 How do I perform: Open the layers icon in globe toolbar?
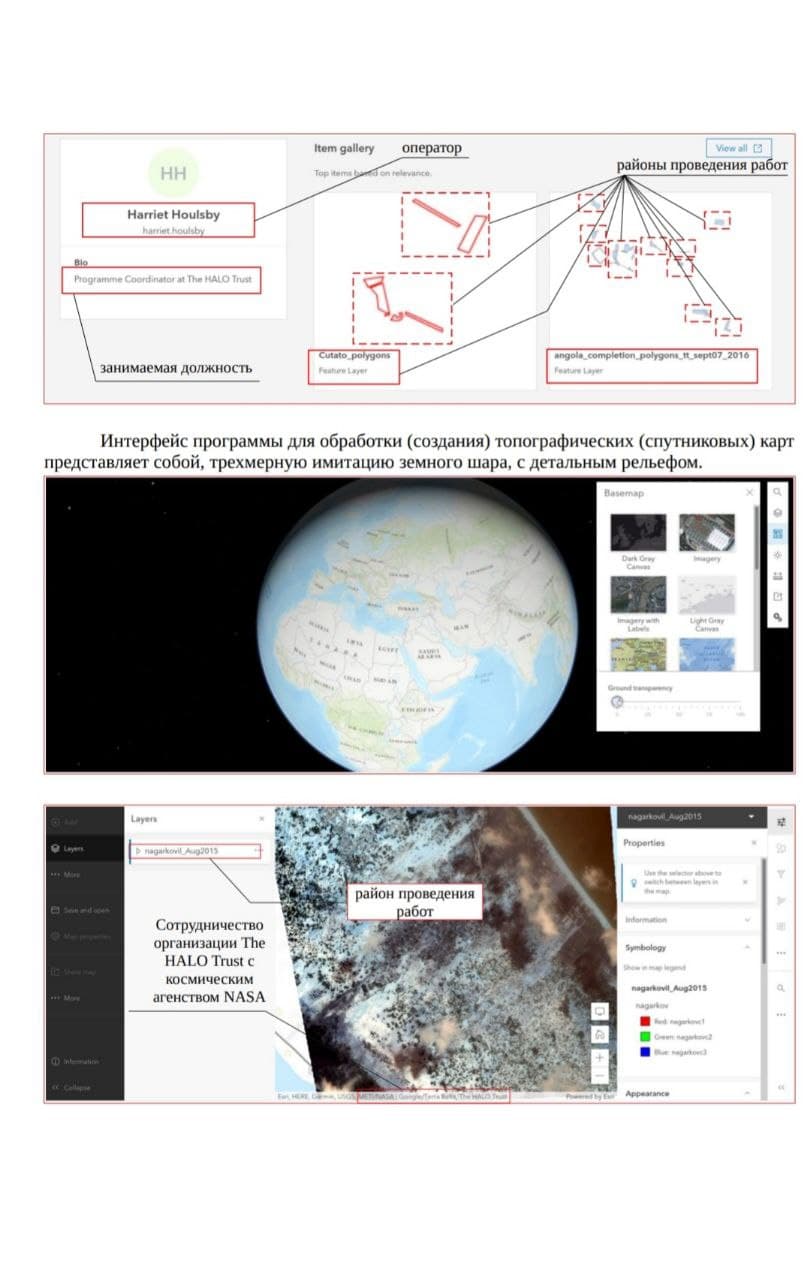tap(777, 512)
